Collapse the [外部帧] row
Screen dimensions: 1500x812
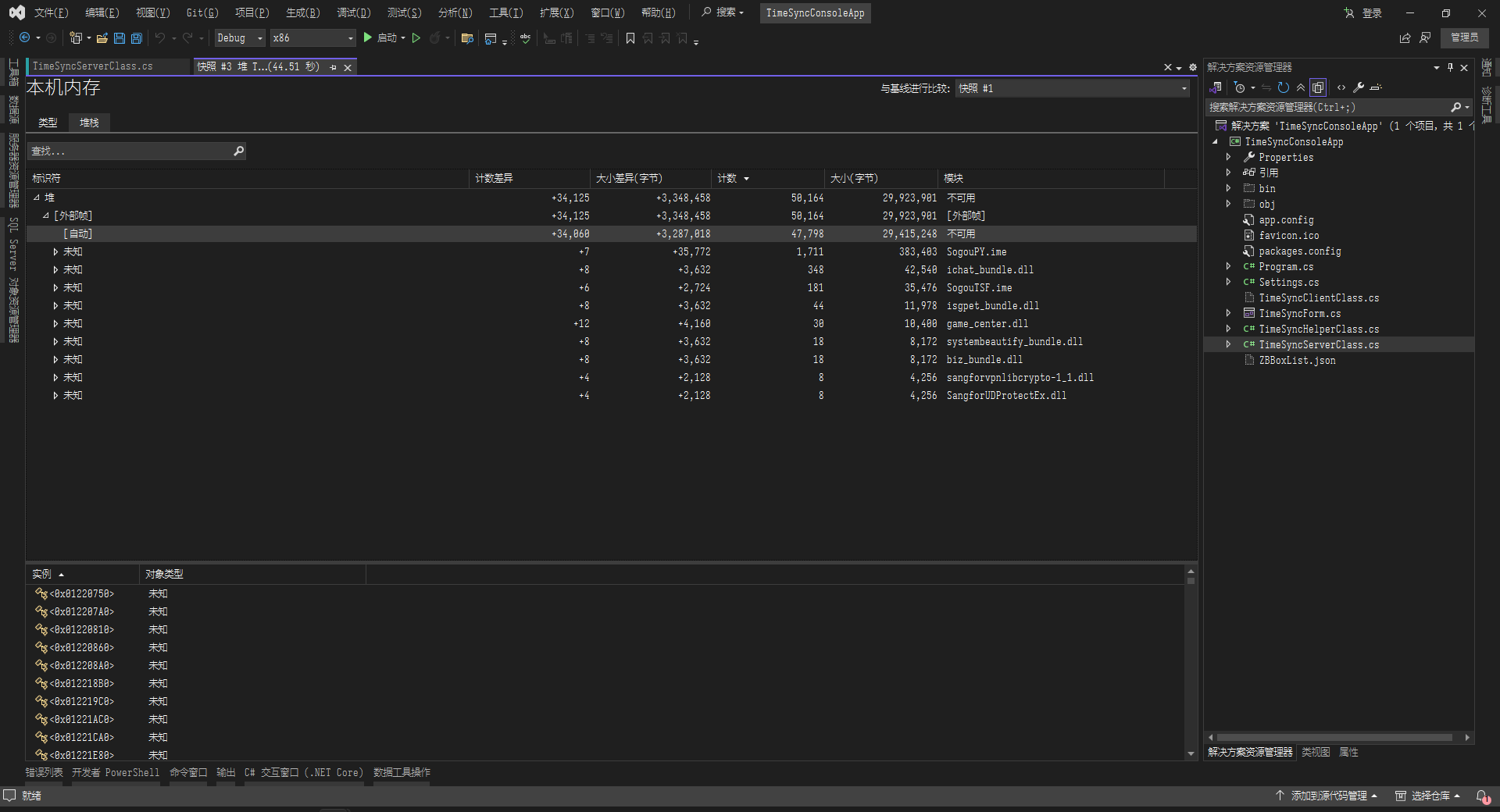45,215
